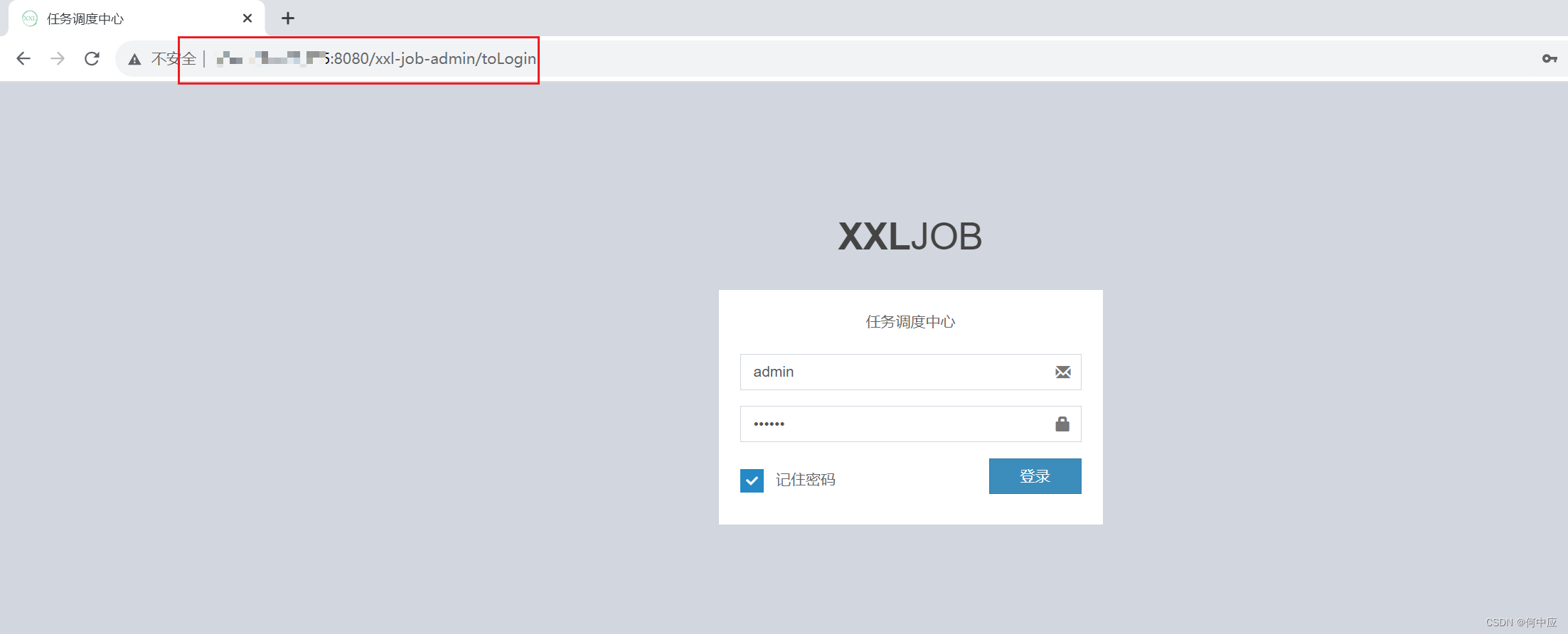Click the XXL favicon on the tab

coord(30,18)
